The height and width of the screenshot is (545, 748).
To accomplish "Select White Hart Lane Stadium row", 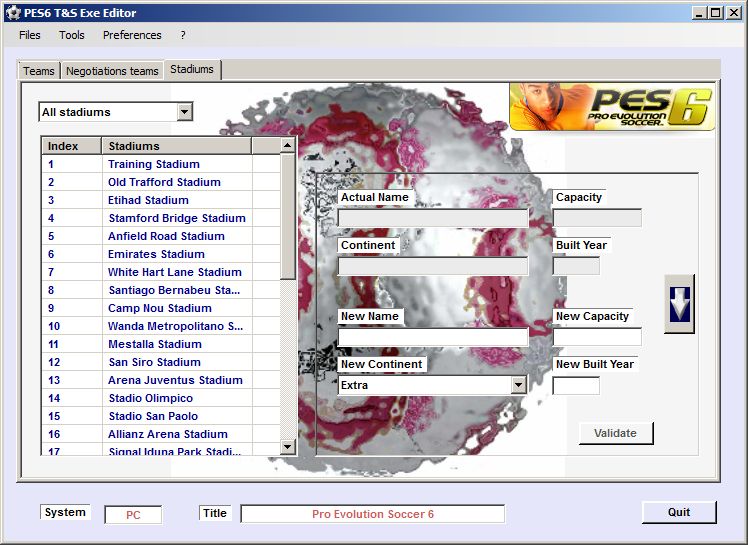I will click(161, 272).
